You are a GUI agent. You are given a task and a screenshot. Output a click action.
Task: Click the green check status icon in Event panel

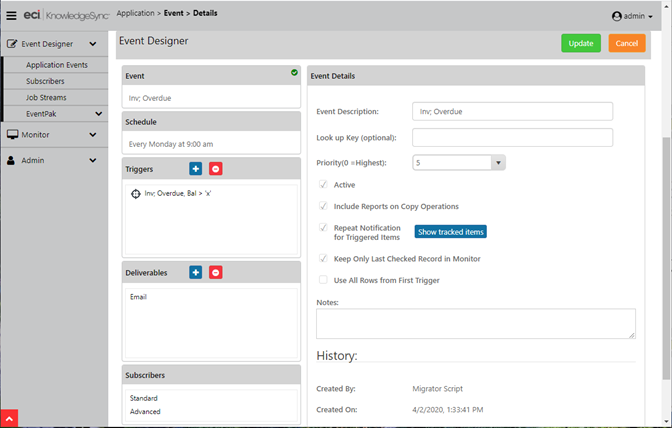click(x=294, y=72)
